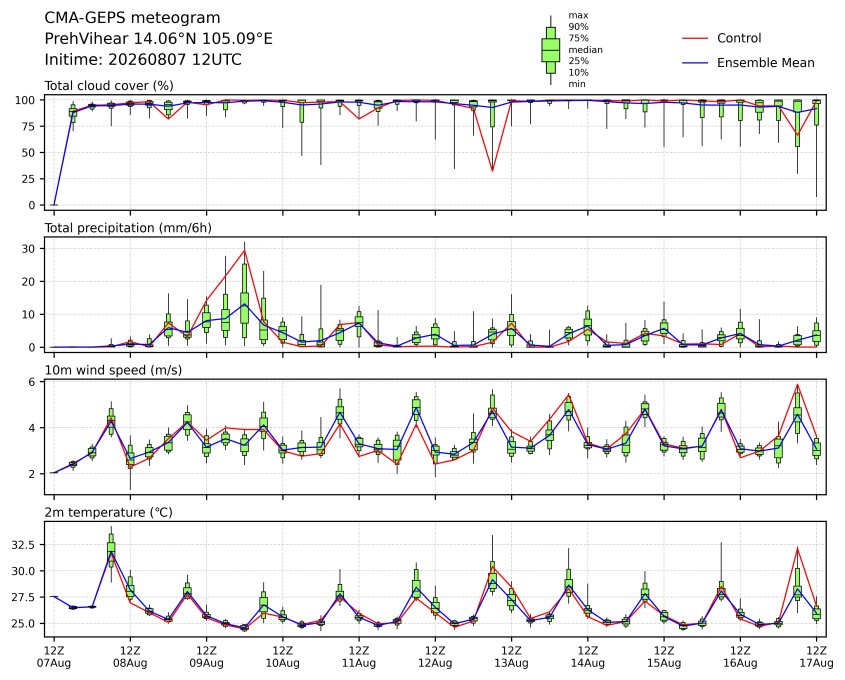Click the precipitation peak of the Control line
The height and width of the screenshot is (680, 845).
click(x=245, y=250)
